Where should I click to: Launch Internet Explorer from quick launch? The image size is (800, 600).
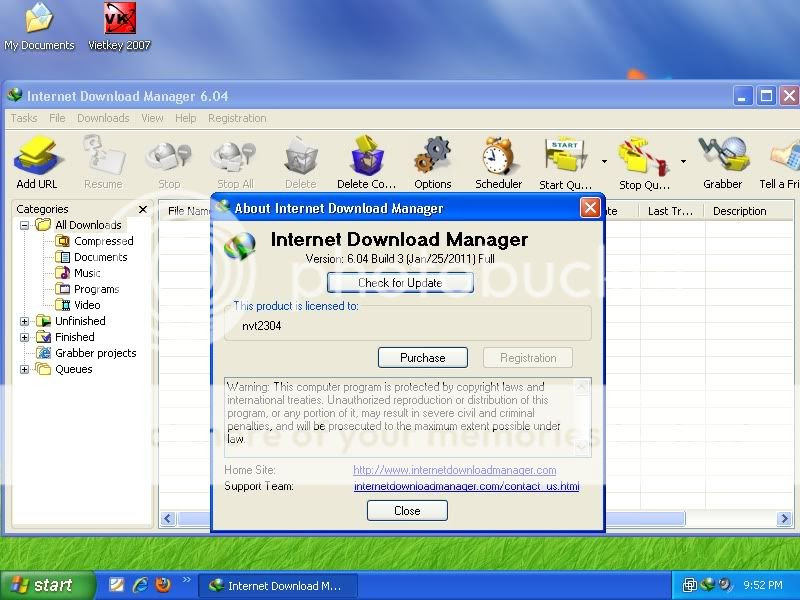(x=140, y=585)
